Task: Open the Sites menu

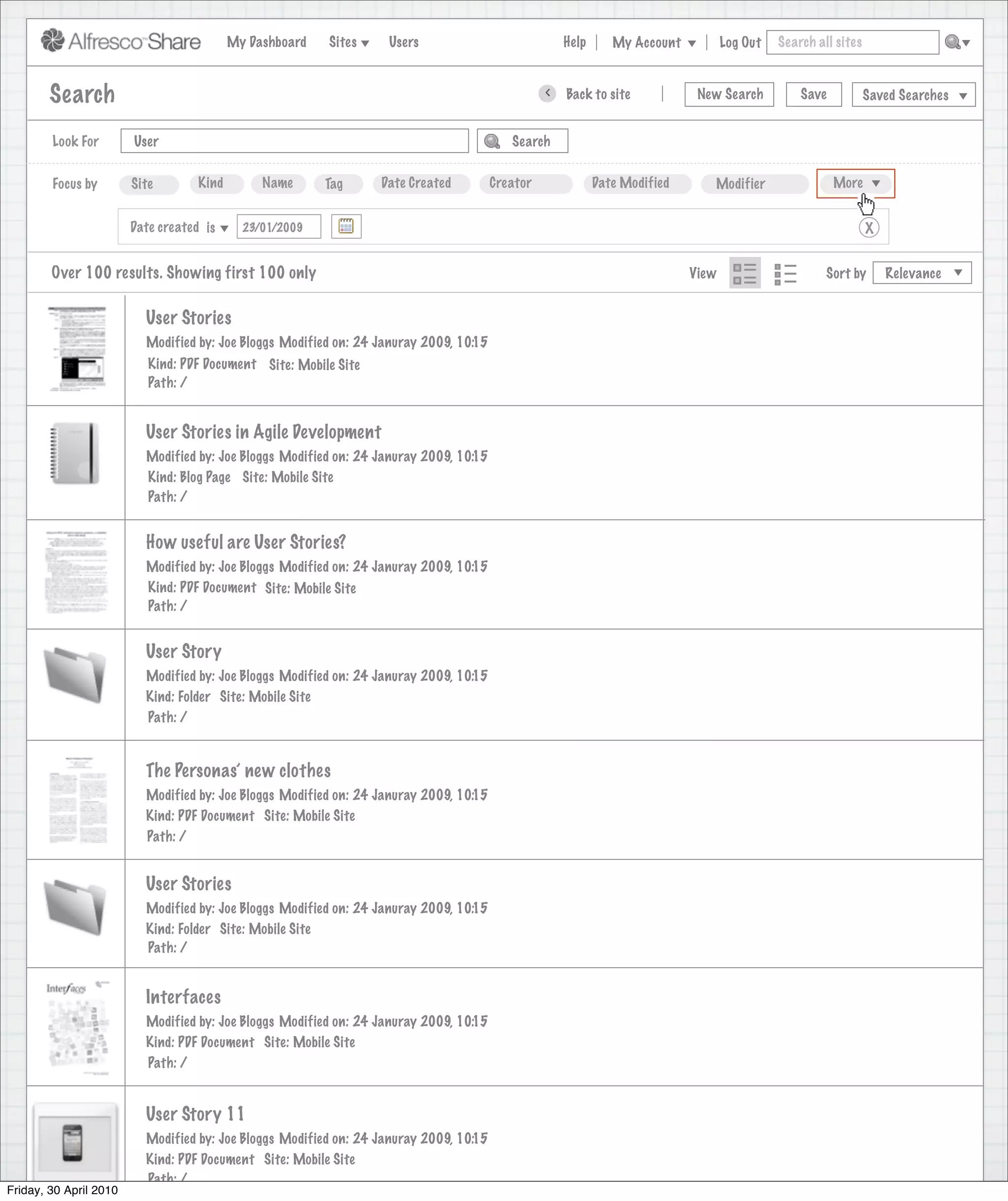Action: point(348,42)
